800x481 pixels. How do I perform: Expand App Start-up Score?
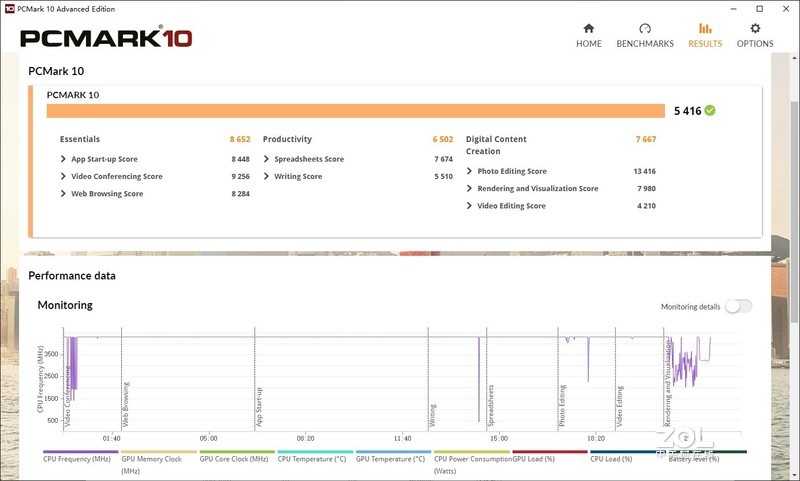63,159
